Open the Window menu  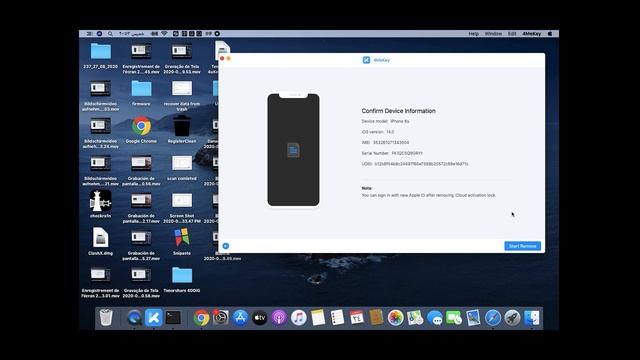(493, 34)
